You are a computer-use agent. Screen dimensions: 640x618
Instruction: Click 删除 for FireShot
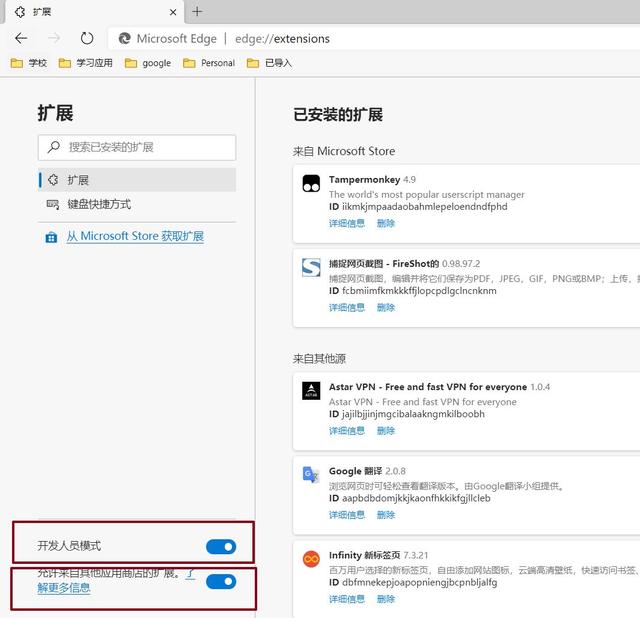[x=386, y=307]
